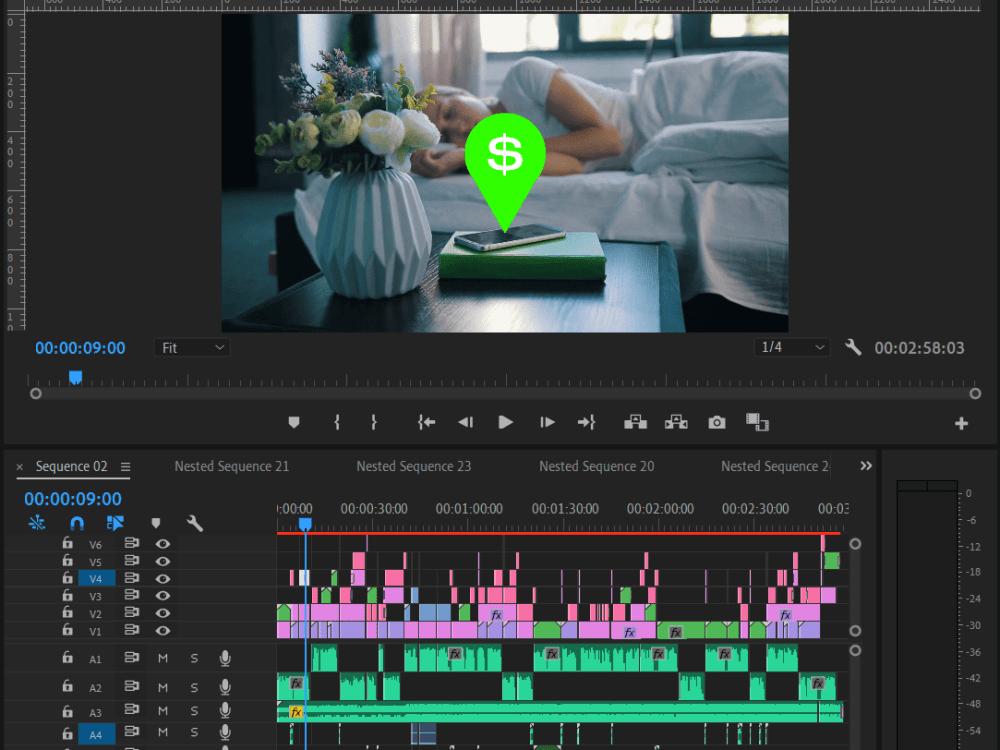The height and width of the screenshot is (750, 1000).
Task: Open the button editor plus icon
Action: click(x=961, y=423)
